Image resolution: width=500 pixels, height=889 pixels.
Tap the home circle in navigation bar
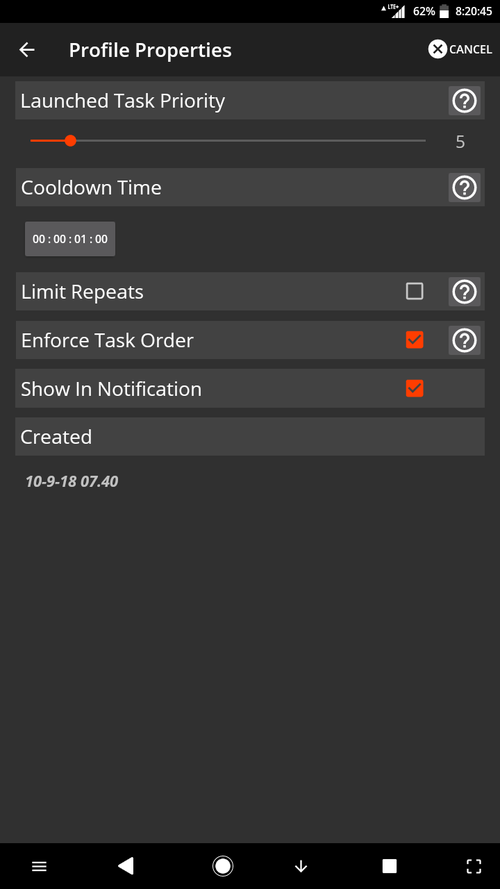[x=222, y=866]
